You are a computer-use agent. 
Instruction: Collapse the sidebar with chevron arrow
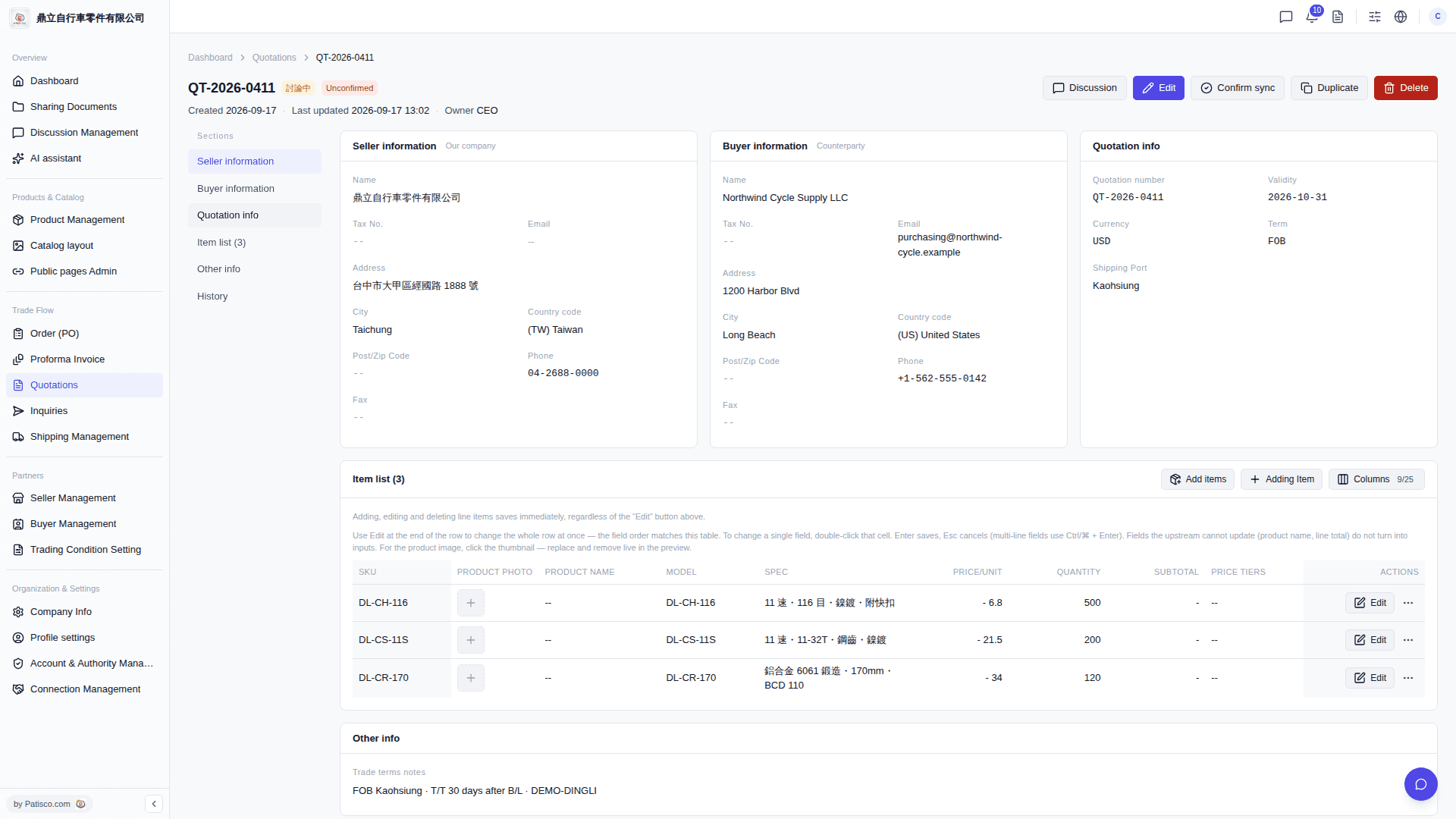point(154,804)
